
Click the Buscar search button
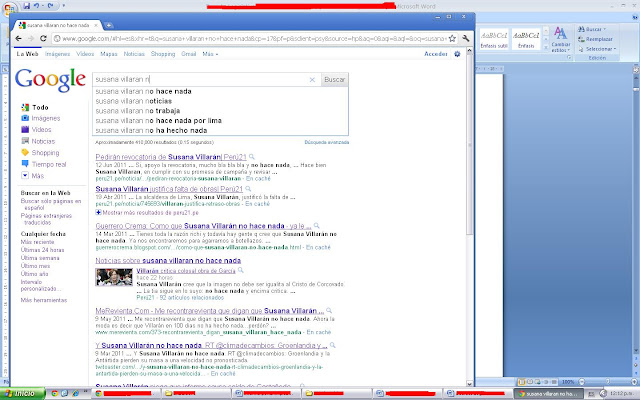coord(335,80)
